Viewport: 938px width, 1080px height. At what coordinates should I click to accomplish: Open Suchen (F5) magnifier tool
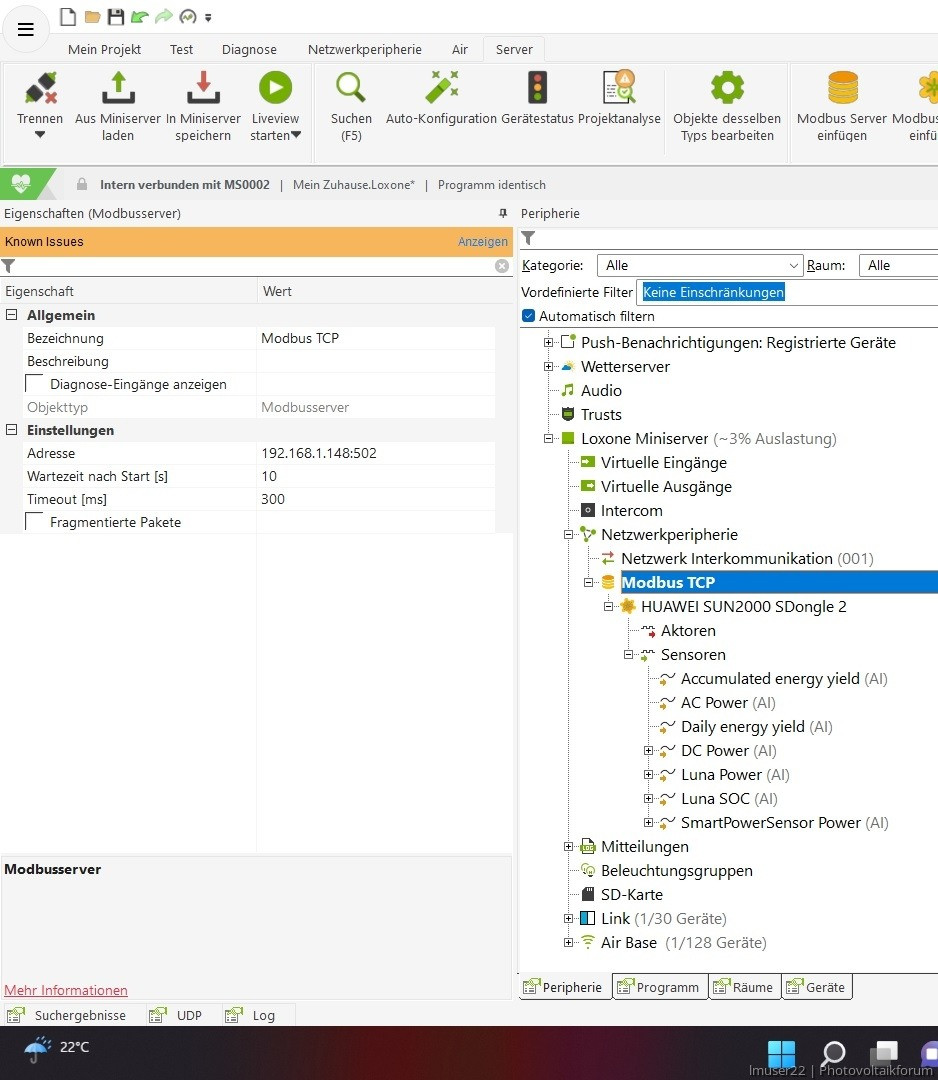tap(351, 106)
